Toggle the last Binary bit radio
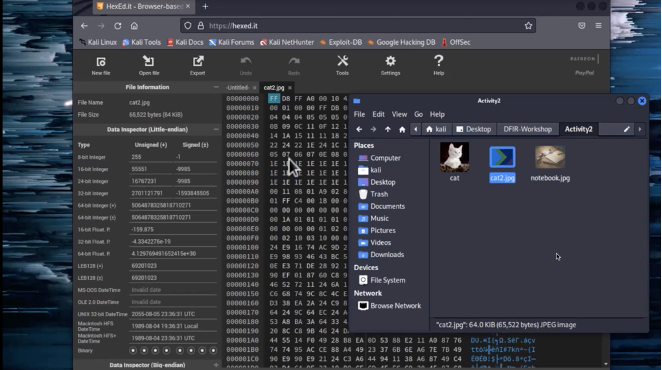 (x=213, y=351)
